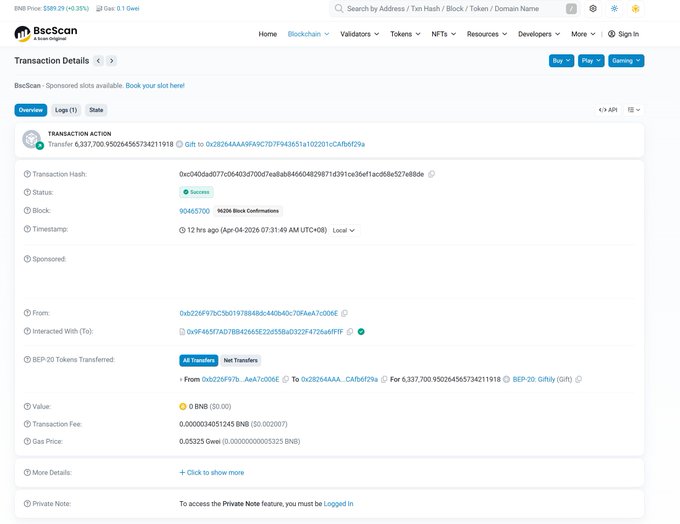This screenshot has width=680, height=524.
Task: Expand the Local timezone dropdown
Action: (343, 230)
